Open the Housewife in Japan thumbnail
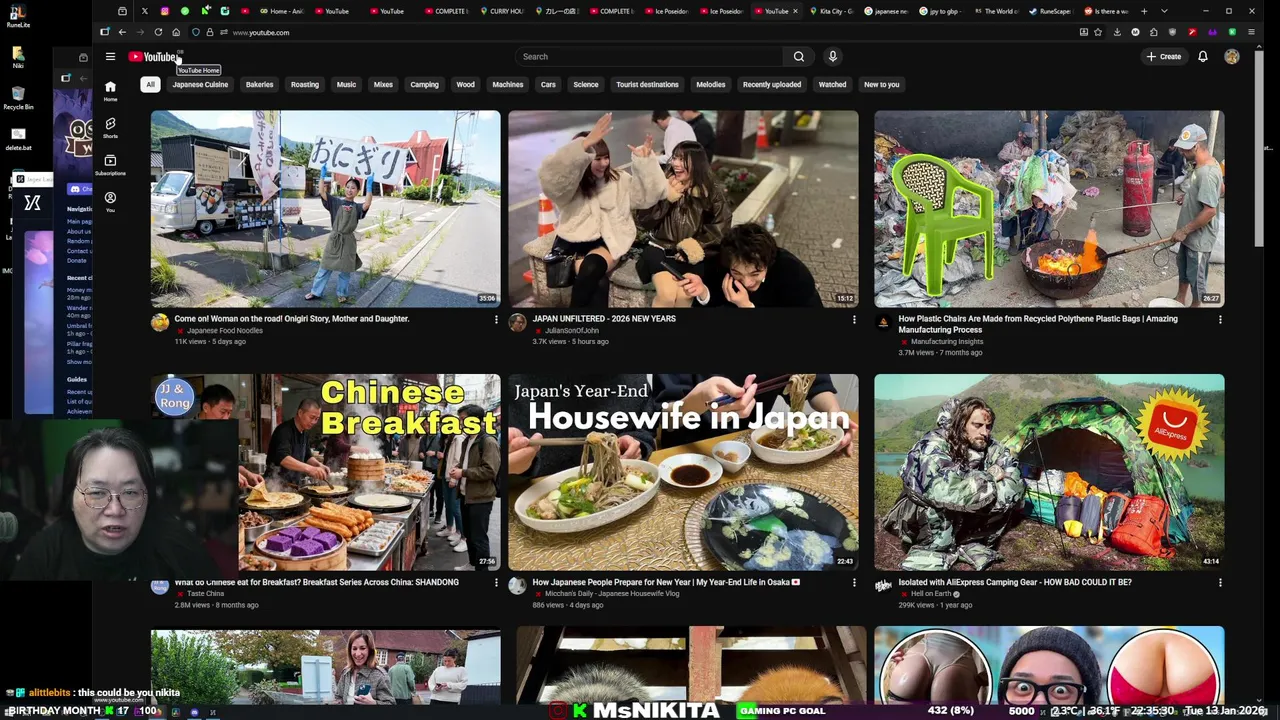 coord(683,472)
